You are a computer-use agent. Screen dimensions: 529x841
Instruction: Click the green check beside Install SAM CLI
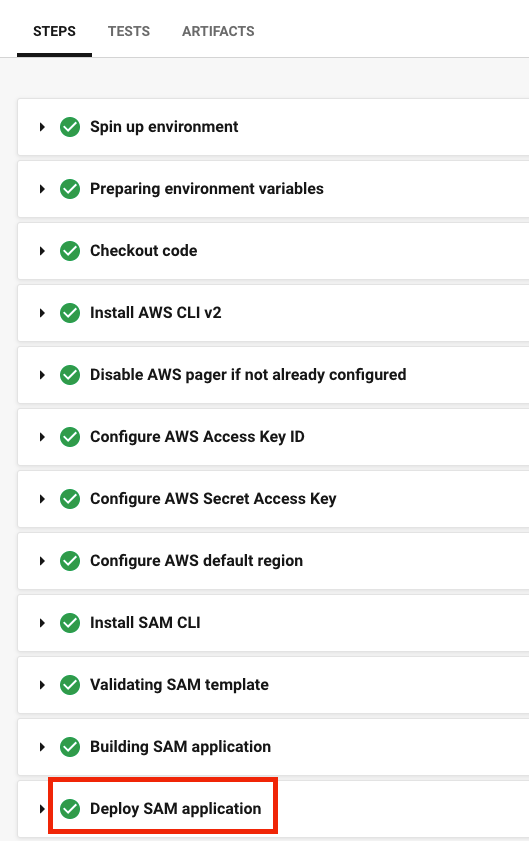coord(70,623)
